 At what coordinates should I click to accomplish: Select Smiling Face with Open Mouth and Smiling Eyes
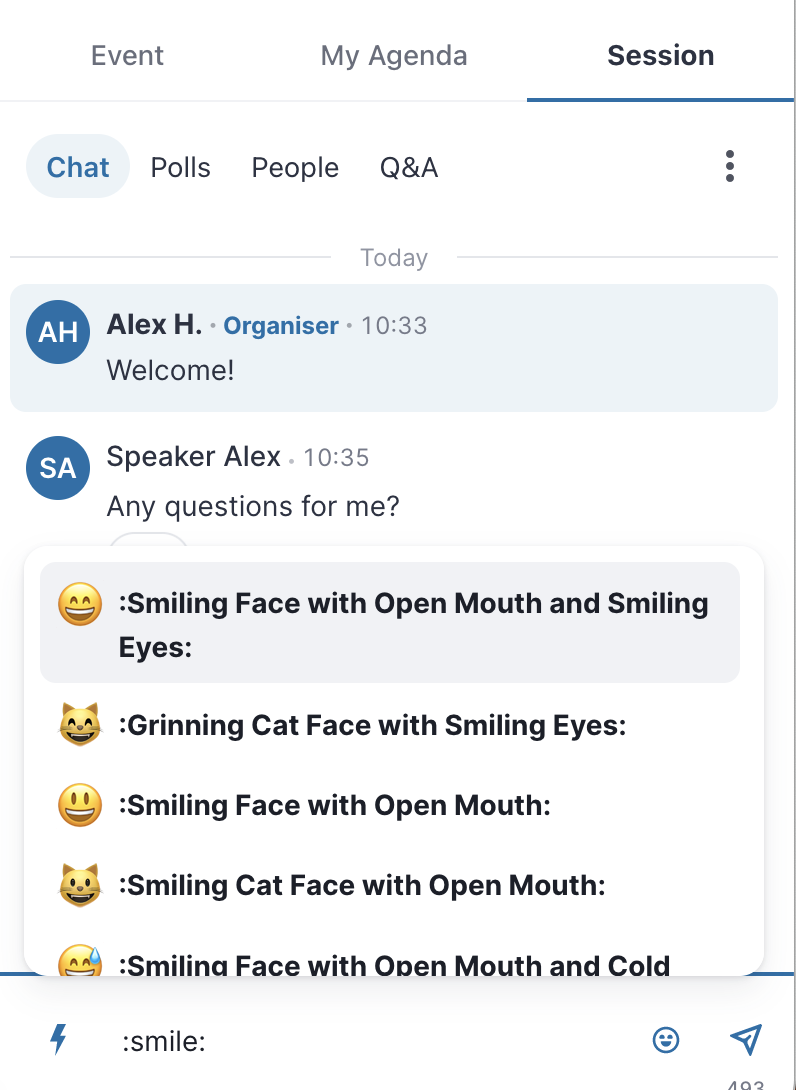389,622
